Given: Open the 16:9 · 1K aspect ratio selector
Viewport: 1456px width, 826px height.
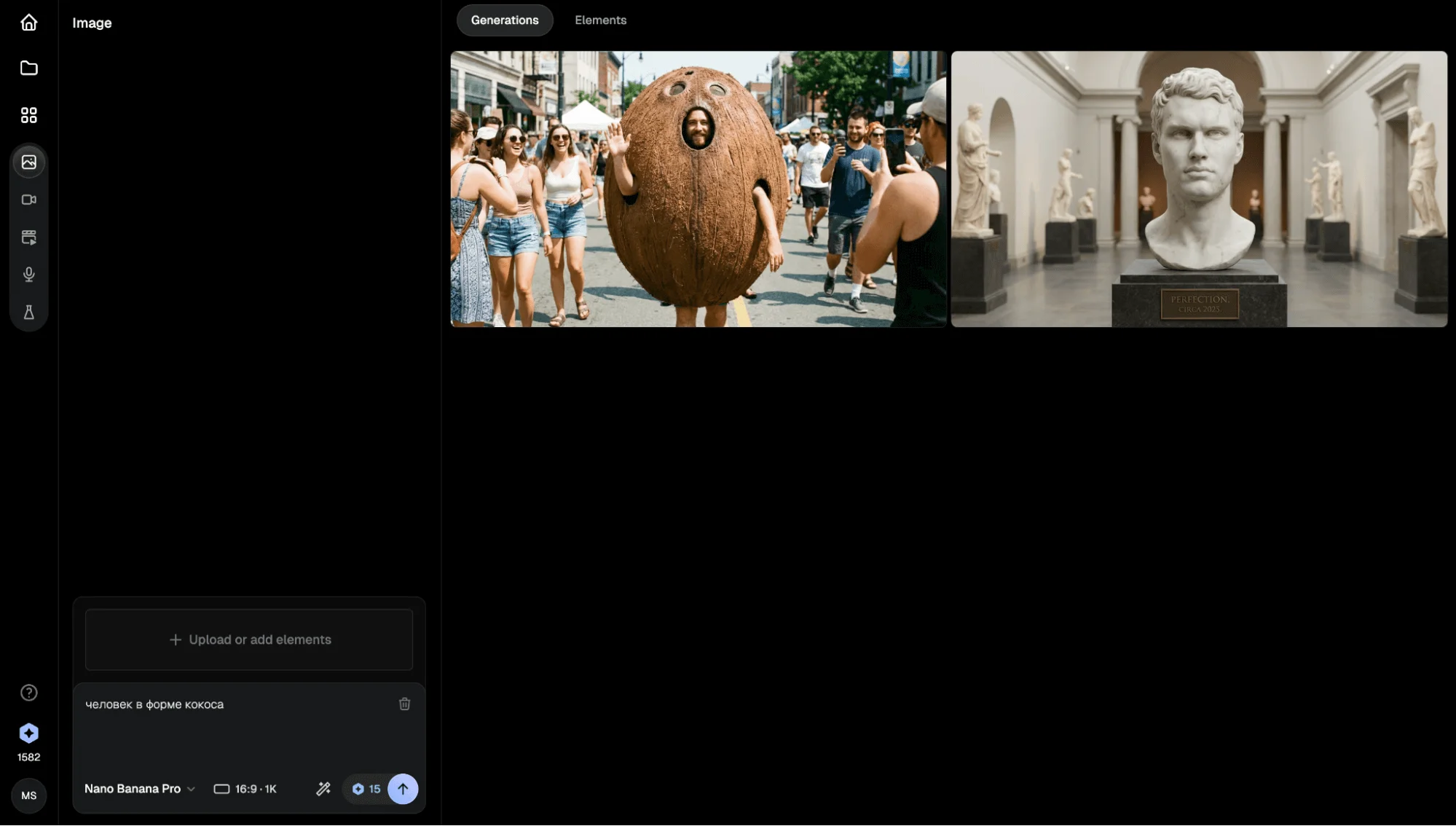Looking at the screenshot, I should click(245, 789).
